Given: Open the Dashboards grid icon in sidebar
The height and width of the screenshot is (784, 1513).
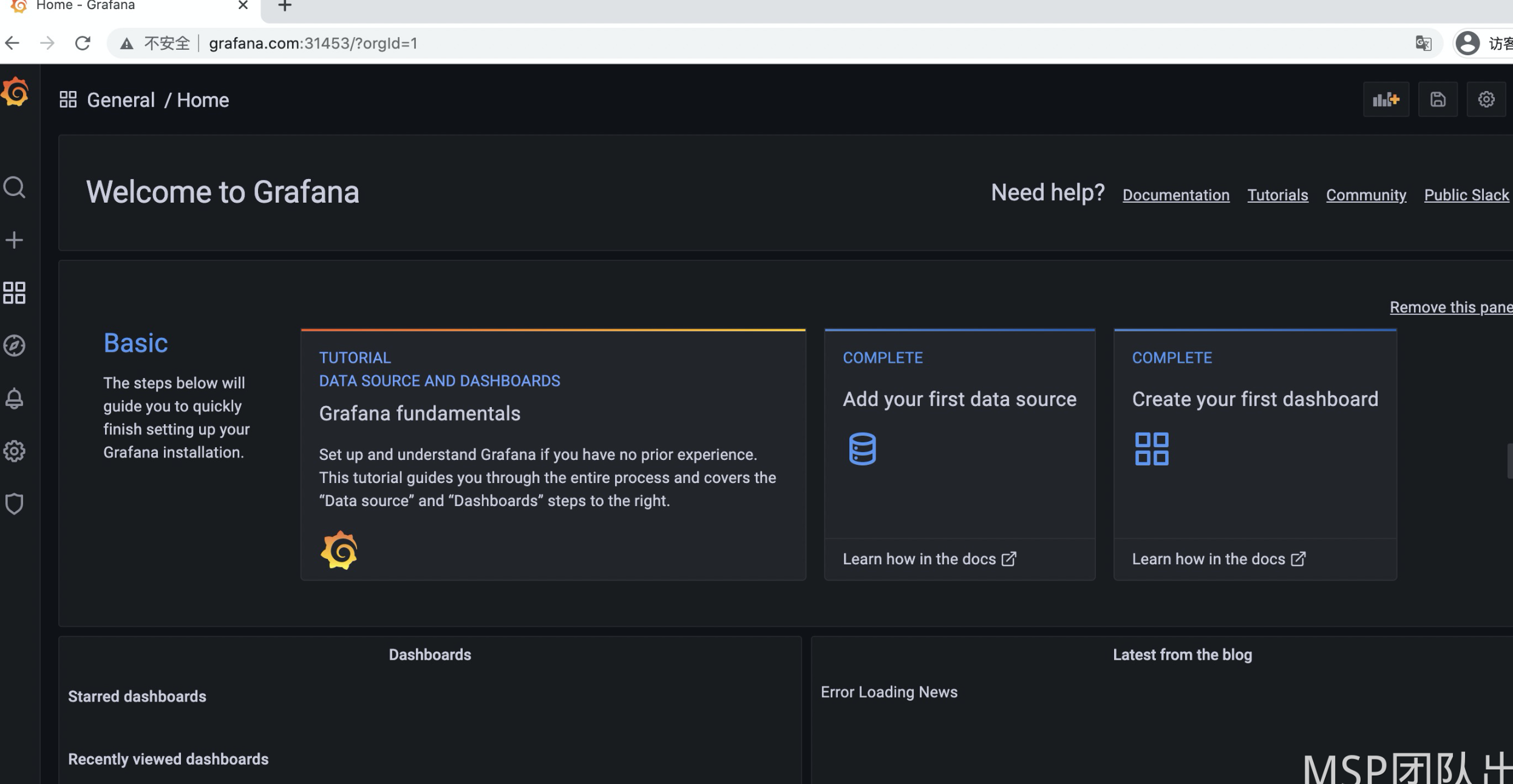Looking at the screenshot, I should [x=15, y=292].
